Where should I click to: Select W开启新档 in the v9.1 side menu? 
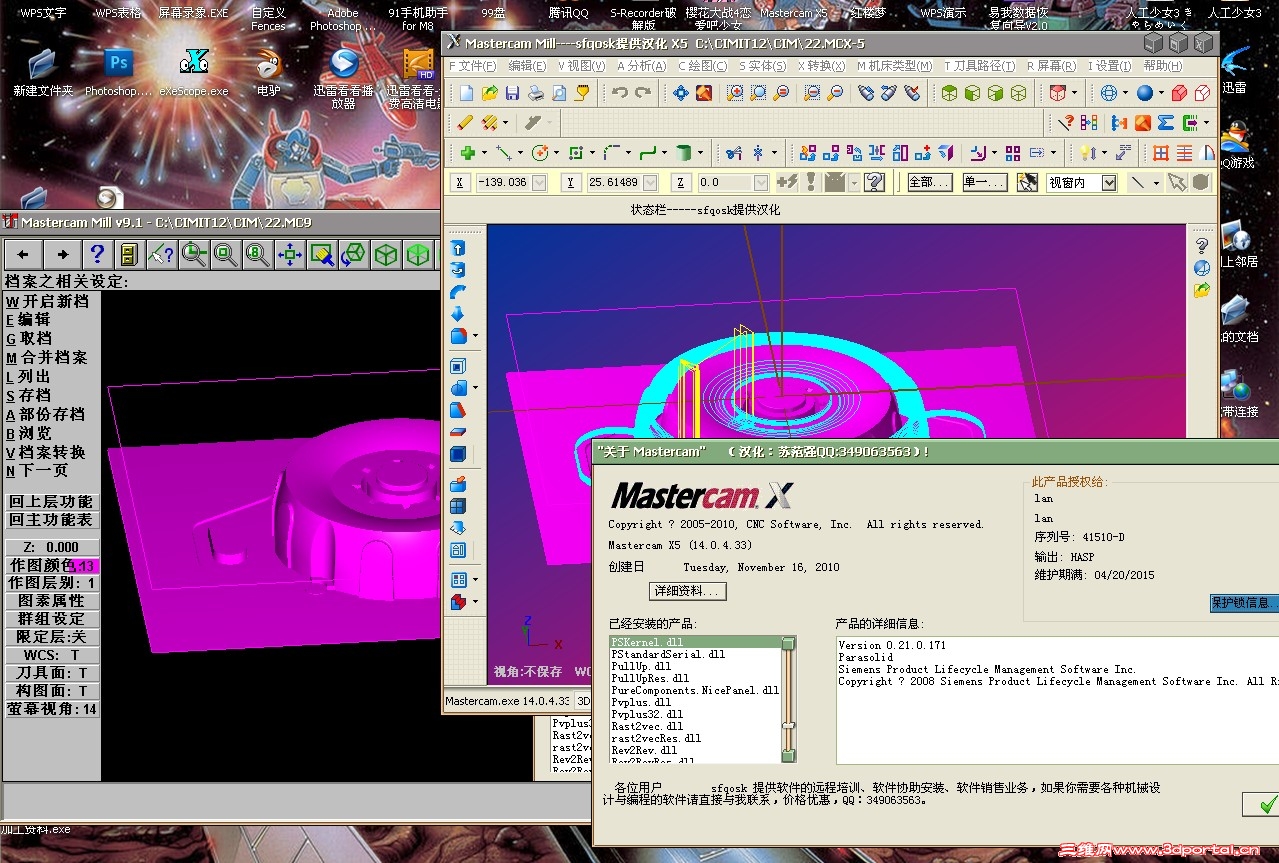click(x=48, y=301)
